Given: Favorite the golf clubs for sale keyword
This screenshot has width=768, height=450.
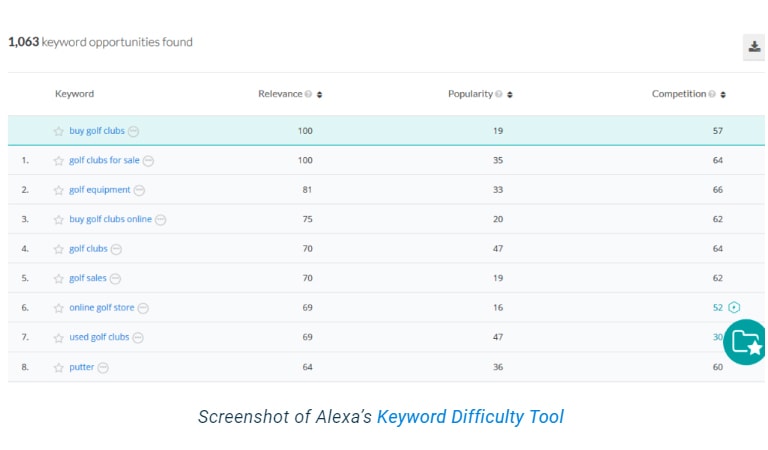Looking at the screenshot, I should [59, 161].
